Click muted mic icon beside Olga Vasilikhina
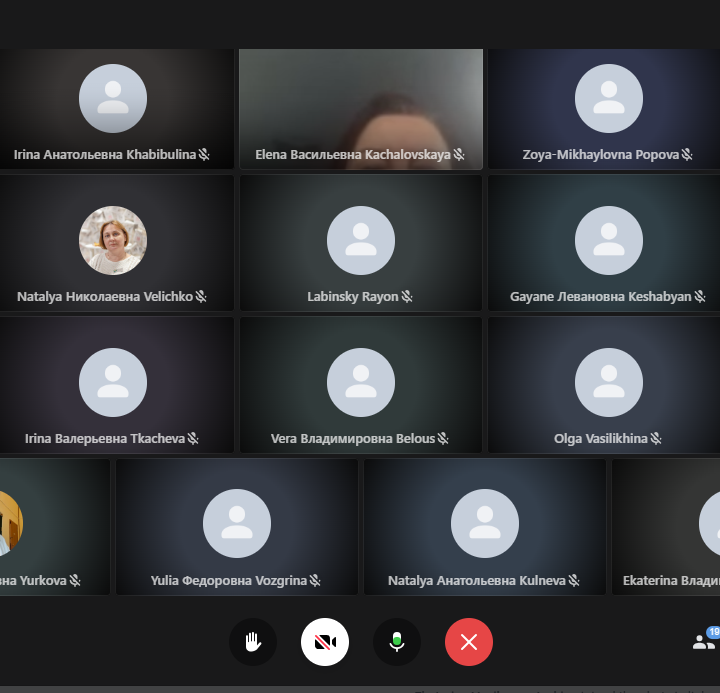Image resolution: width=720 pixels, height=693 pixels. tap(656, 439)
